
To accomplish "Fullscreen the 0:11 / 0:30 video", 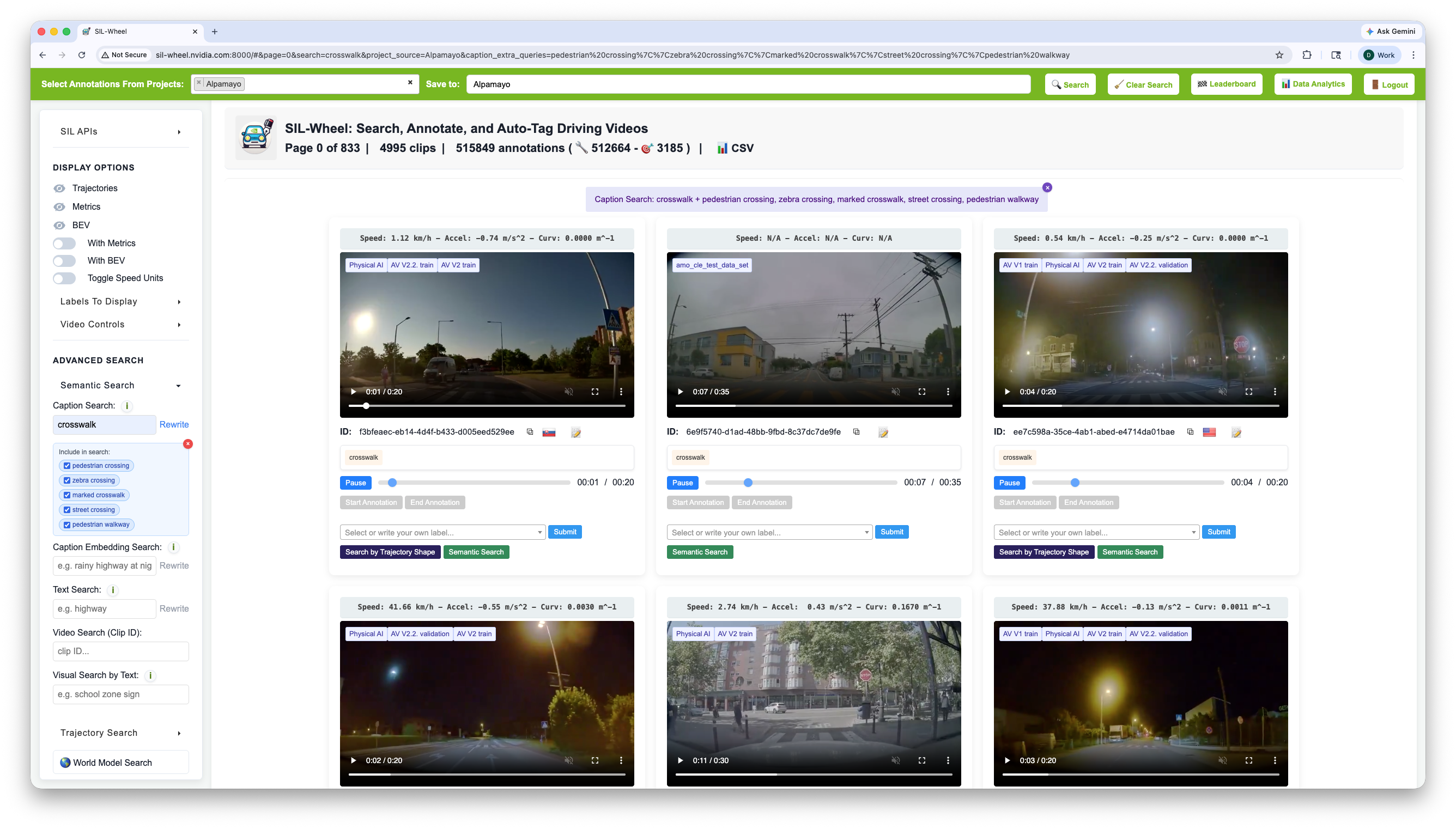I will [x=922, y=761].
